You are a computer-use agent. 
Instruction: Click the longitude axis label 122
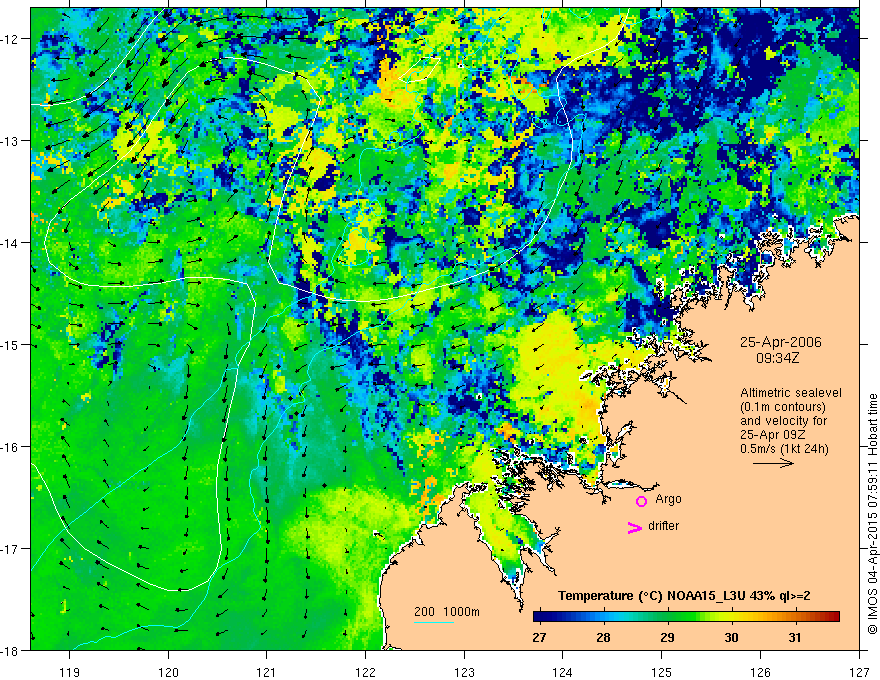(365, 672)
